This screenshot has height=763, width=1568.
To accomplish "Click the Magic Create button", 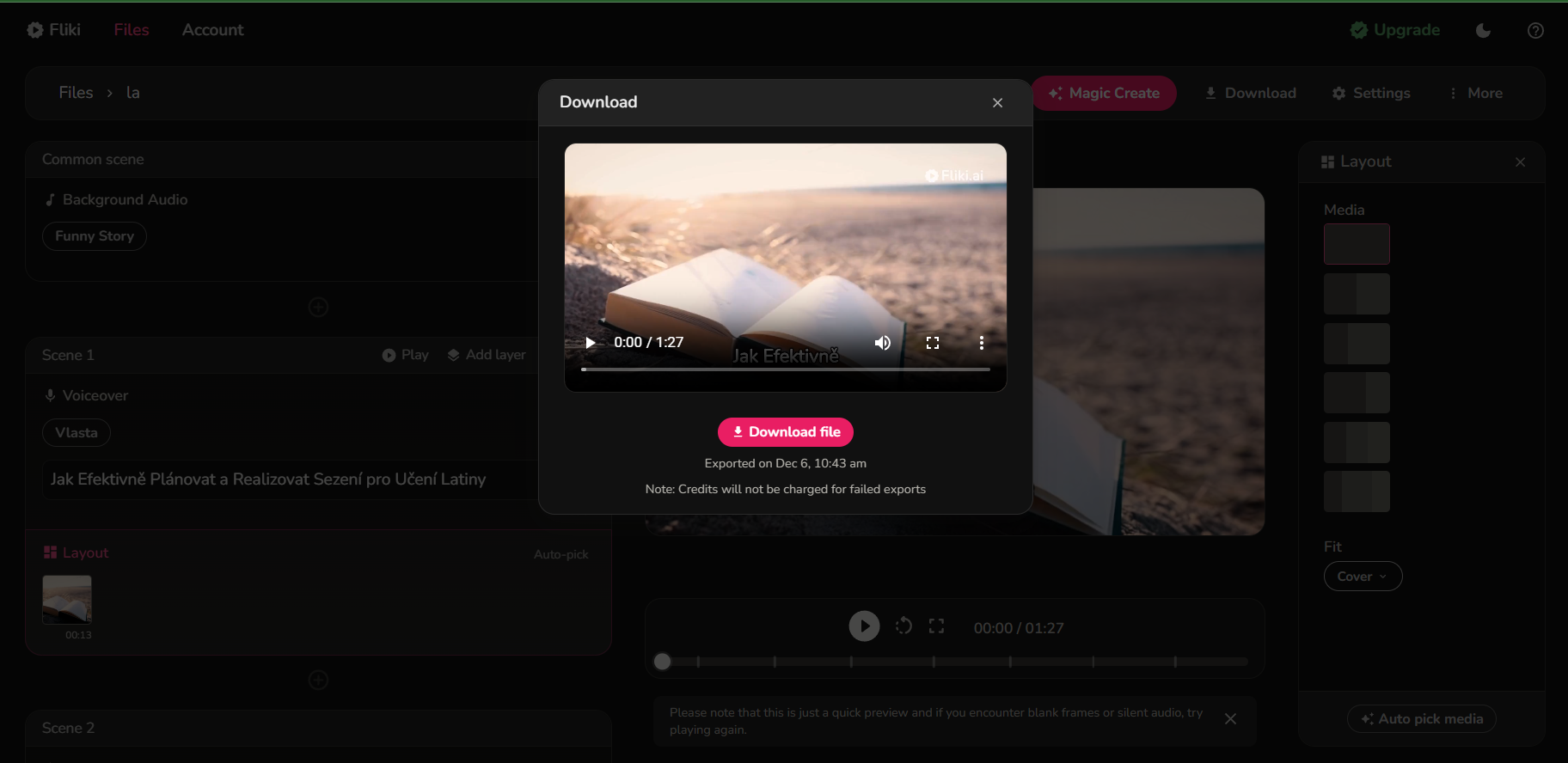I will (x=1104, y=93).
